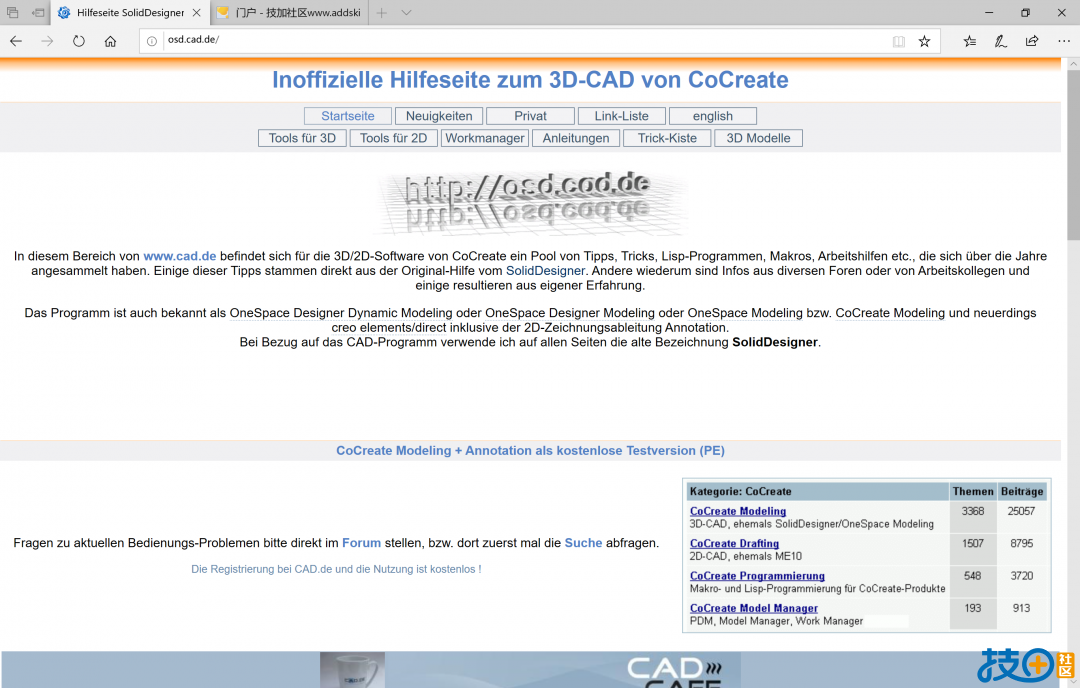Image resolution: width=1080 pixels, height=688 pixels.
Task: Reload the page with the refresh icon
Action: pyautogui.click(x=79, y=41)
